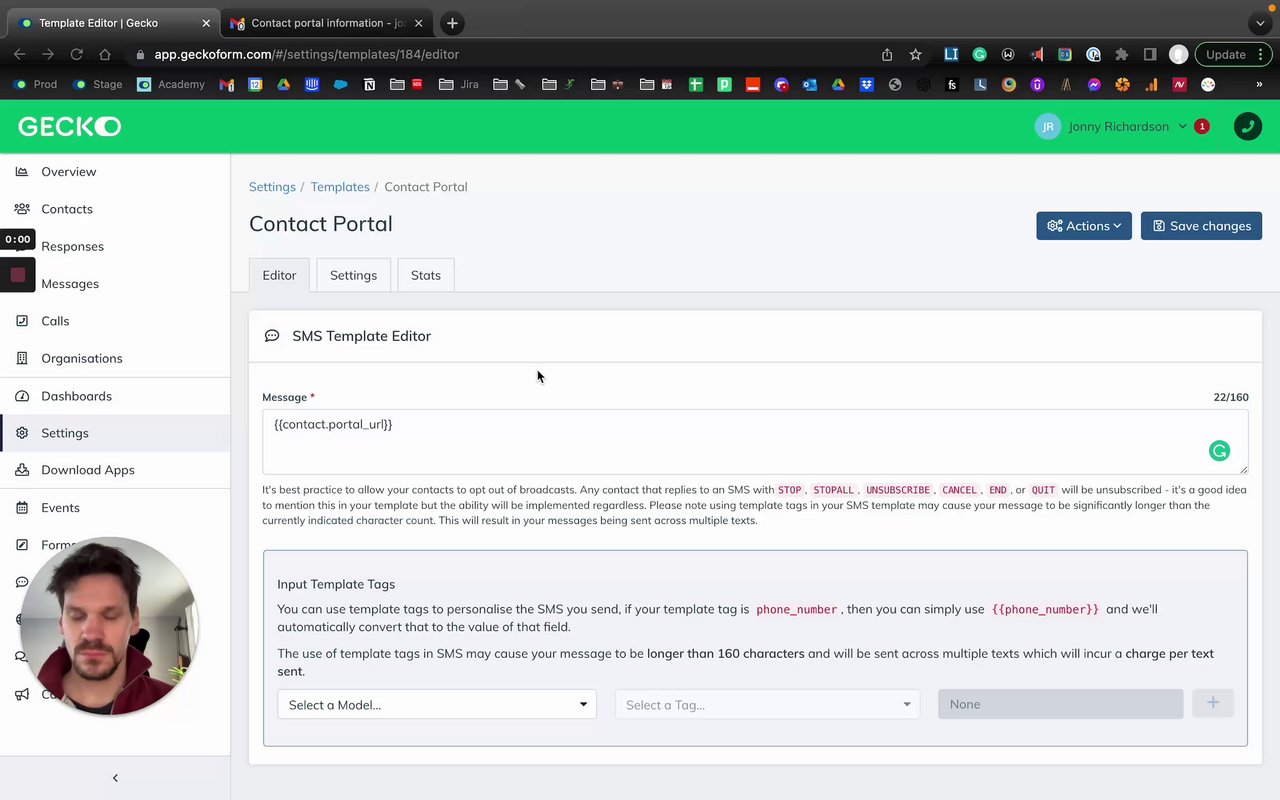
Task: Bookmark this page with the star icon
Action: pyautogui.click(x=915, y=54)
